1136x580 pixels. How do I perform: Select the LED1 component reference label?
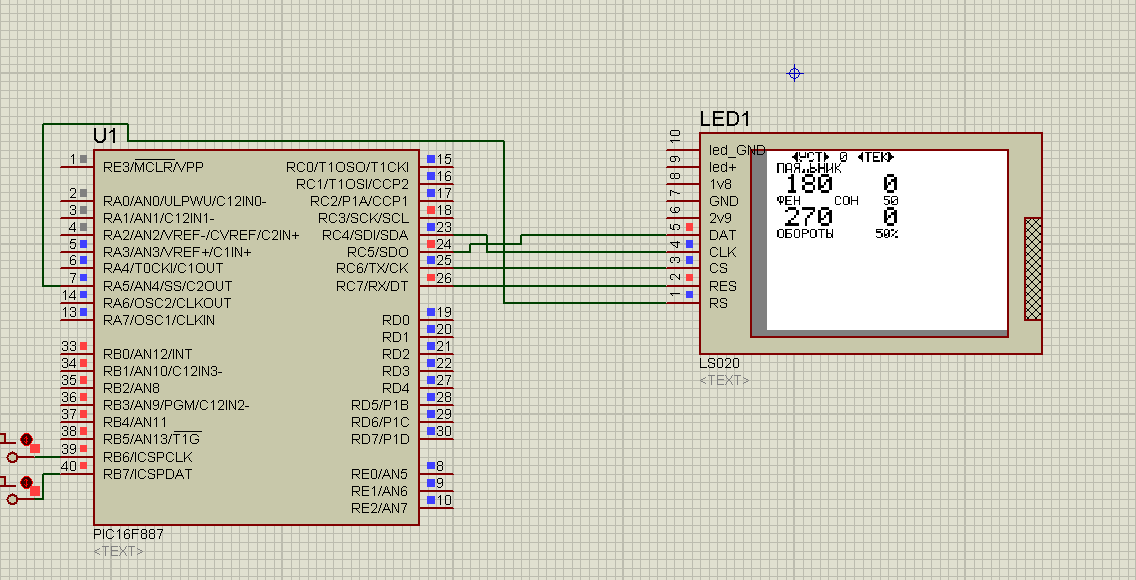(724, 119)
